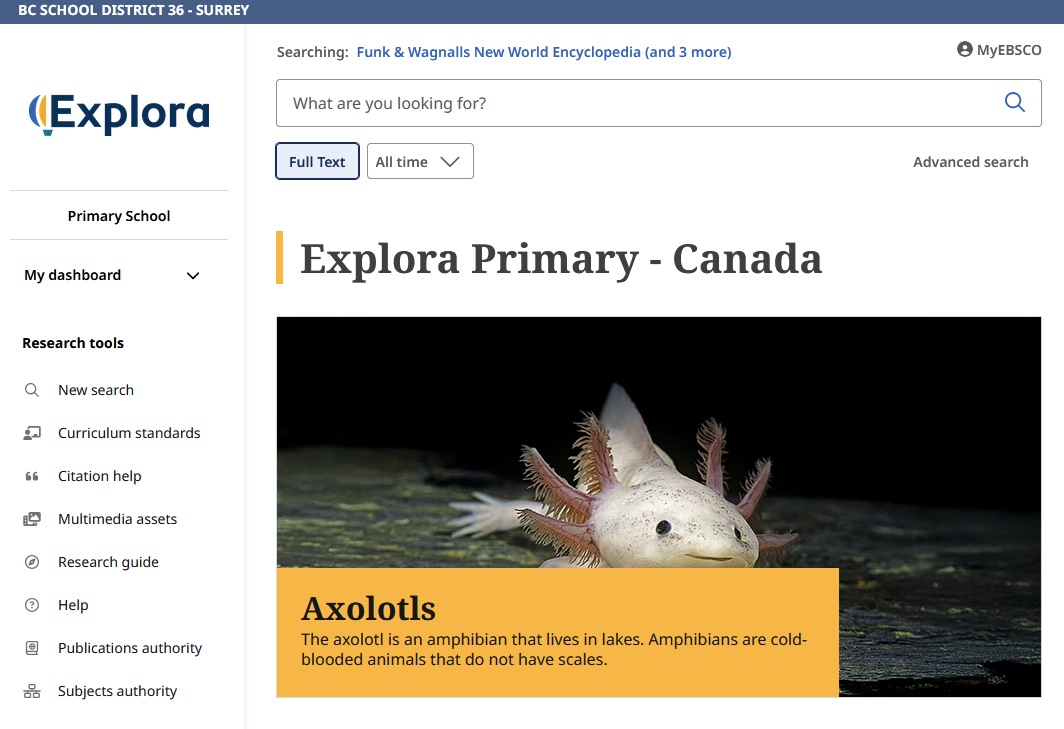
Task: Click the Publications authority icon
Action: click(32, 648)
